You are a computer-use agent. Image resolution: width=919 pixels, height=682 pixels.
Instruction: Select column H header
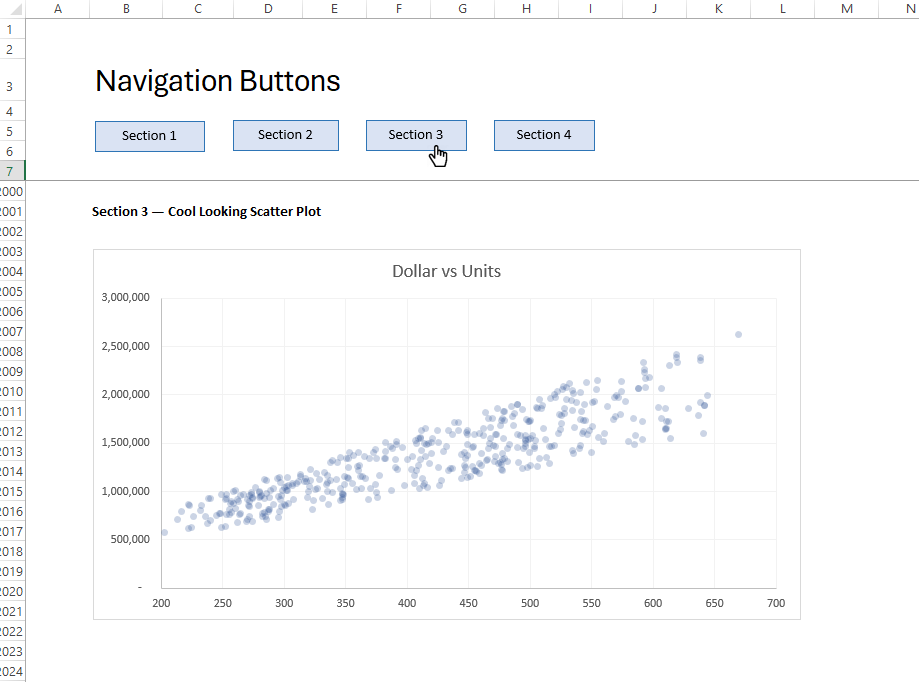tap(525, 8)
